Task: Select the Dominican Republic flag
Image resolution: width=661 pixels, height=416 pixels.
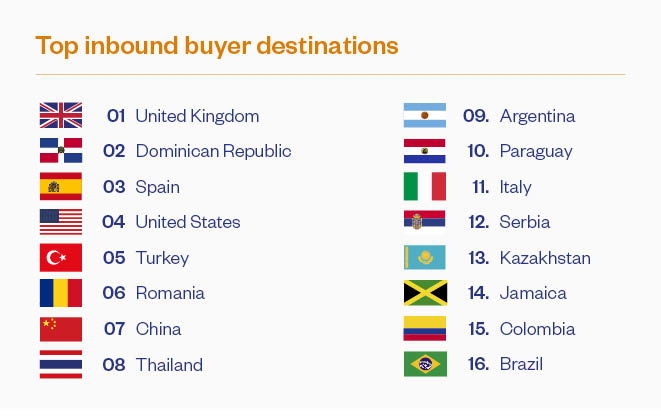Action: pyautogui.click(x=61, y=150)
